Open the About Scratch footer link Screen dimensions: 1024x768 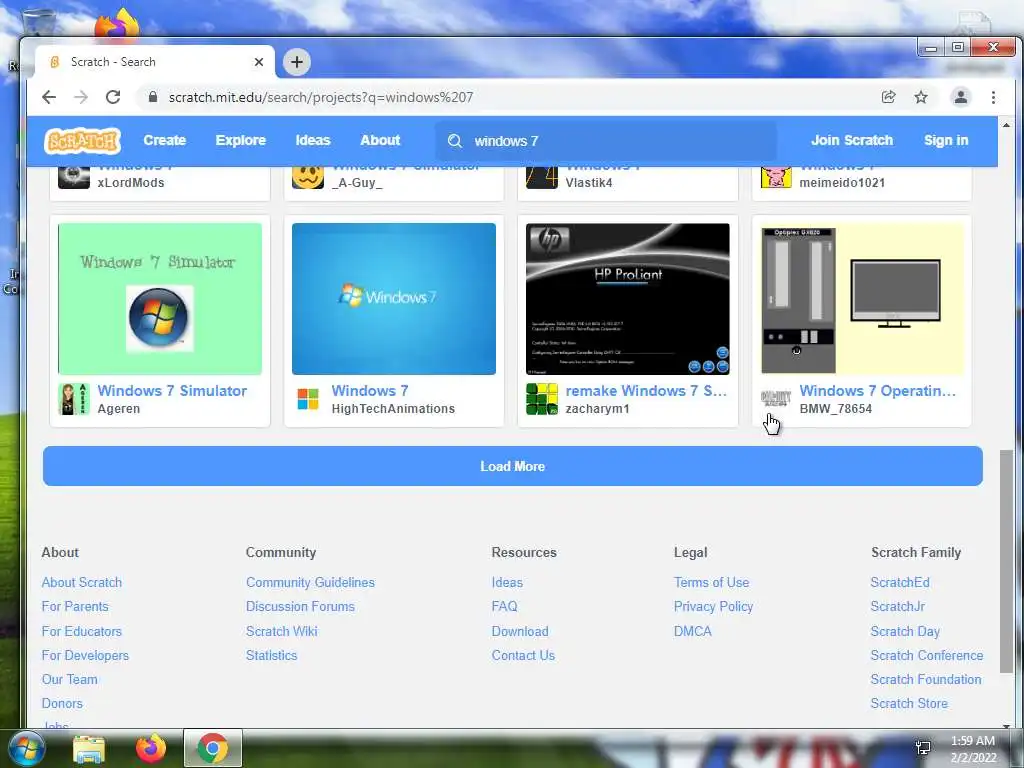pyautogui.click(x=82, y=582)
